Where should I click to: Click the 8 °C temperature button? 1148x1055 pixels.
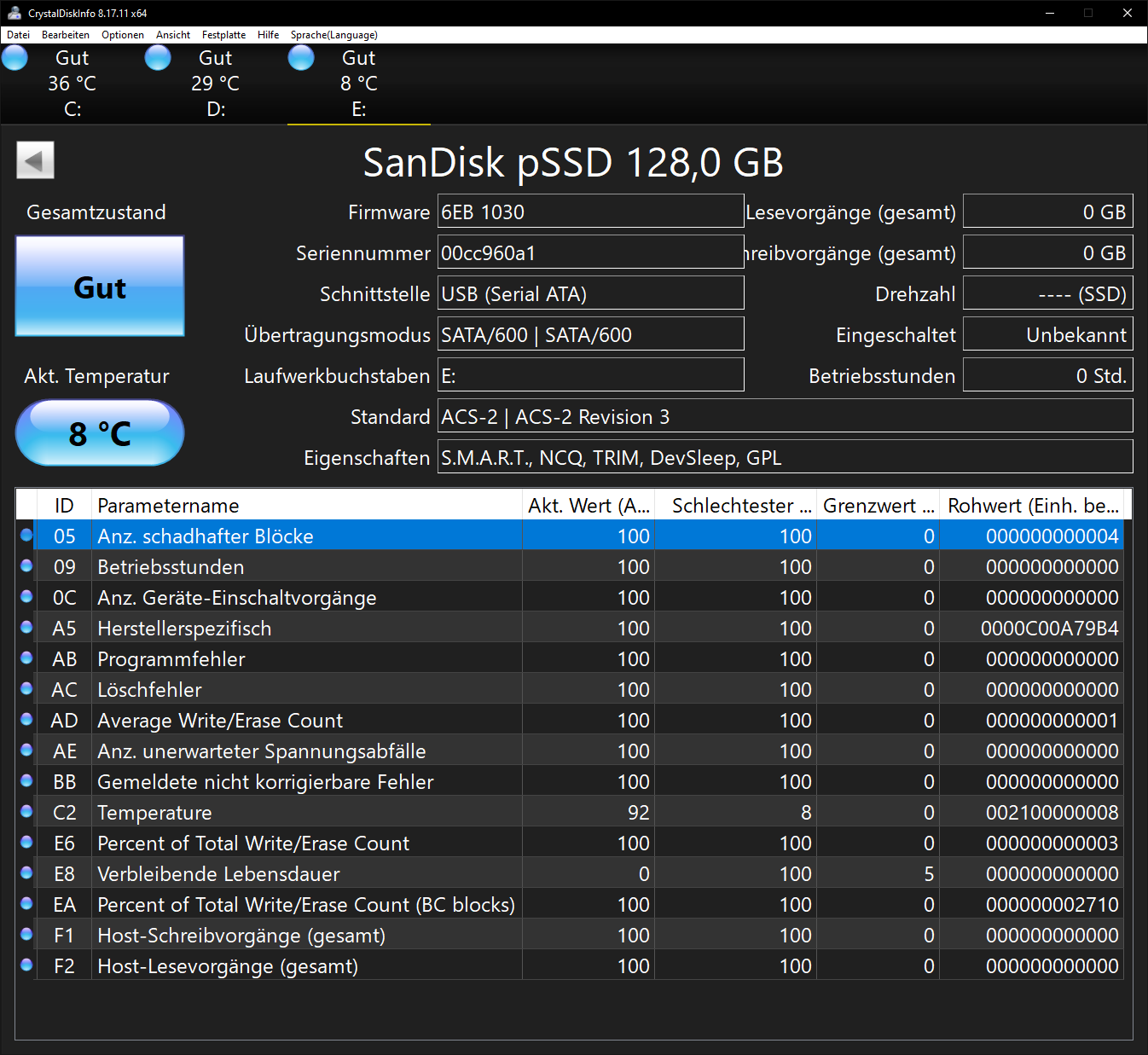100,433
